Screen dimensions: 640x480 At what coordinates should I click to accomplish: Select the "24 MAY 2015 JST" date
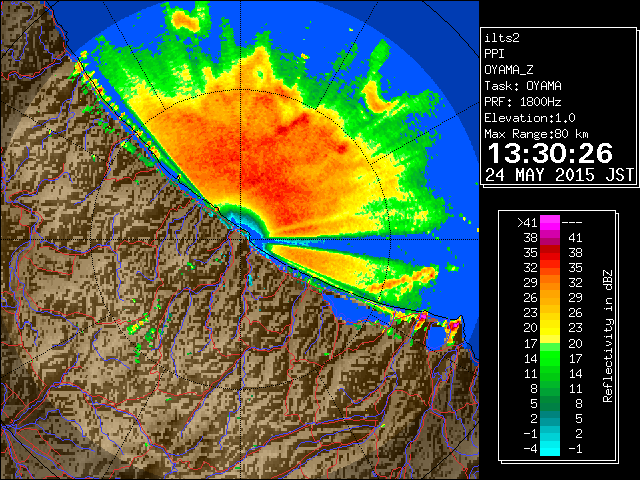560,175
